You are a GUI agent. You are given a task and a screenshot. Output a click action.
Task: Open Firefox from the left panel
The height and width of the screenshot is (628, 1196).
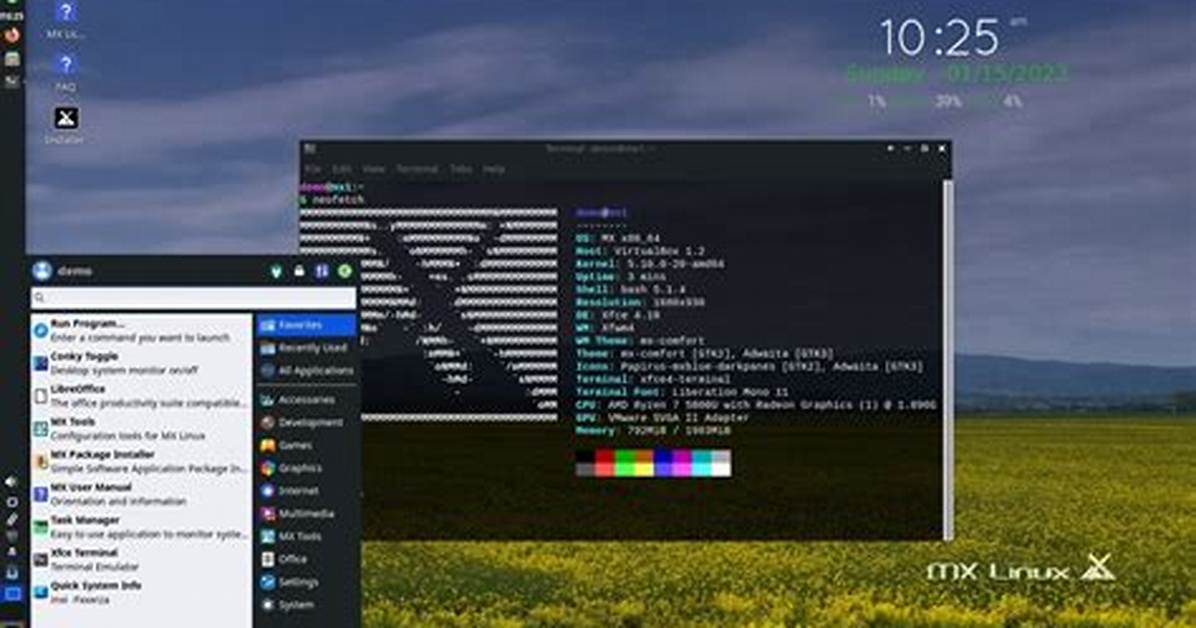point(11,34)
